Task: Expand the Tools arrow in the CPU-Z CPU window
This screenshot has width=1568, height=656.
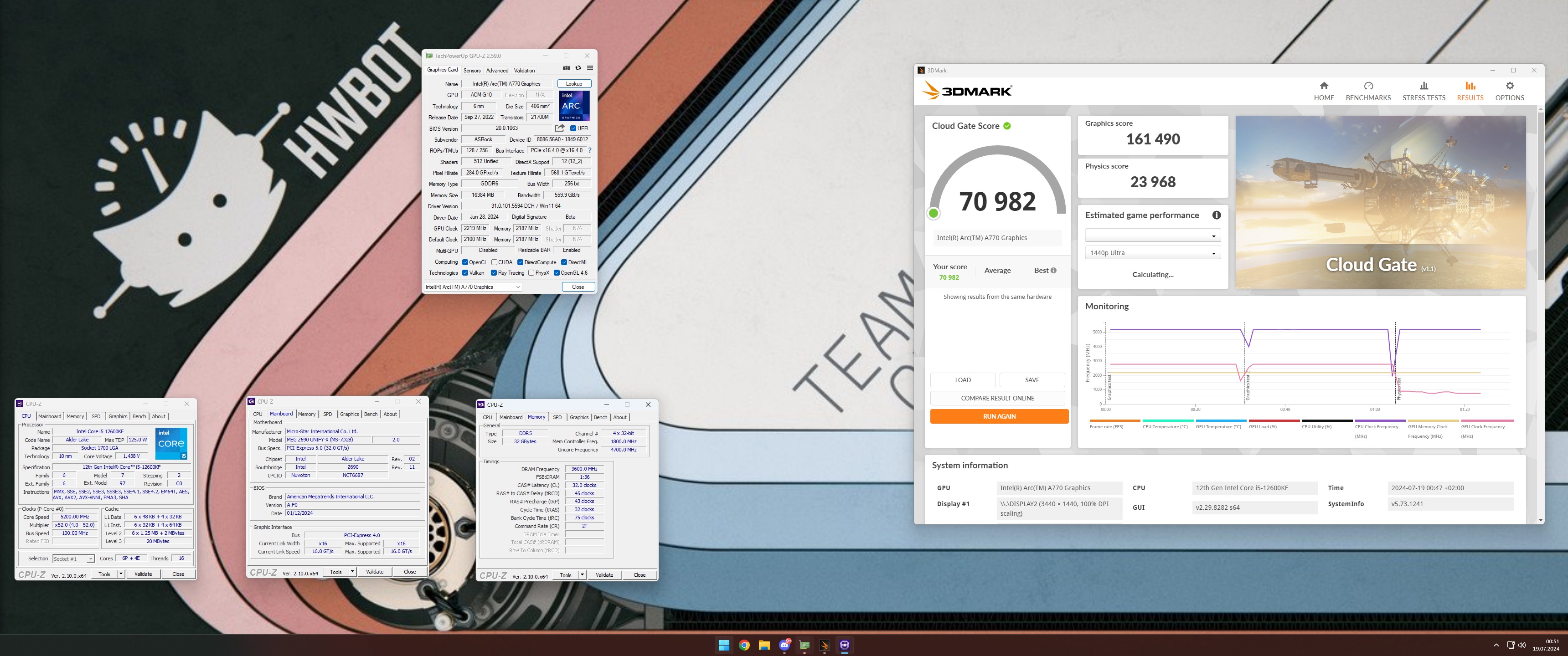Action: (120, 574)
